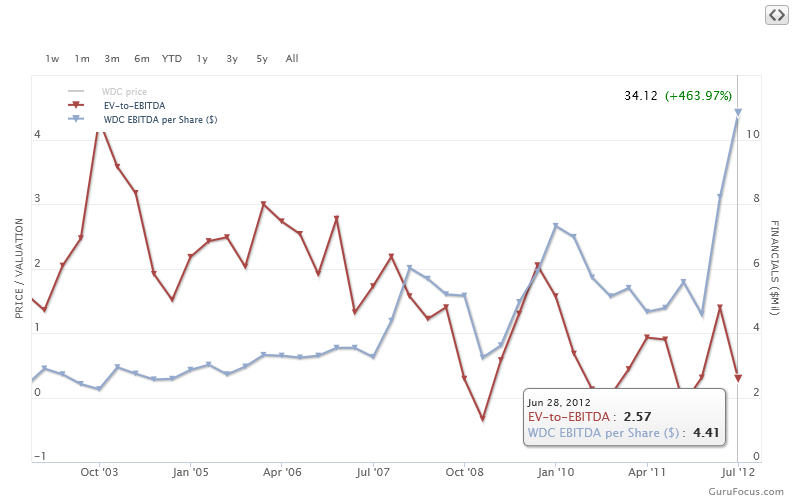Click the latest blue EBITDA point at Jul '12
The image size is (794, 500).
738,112
